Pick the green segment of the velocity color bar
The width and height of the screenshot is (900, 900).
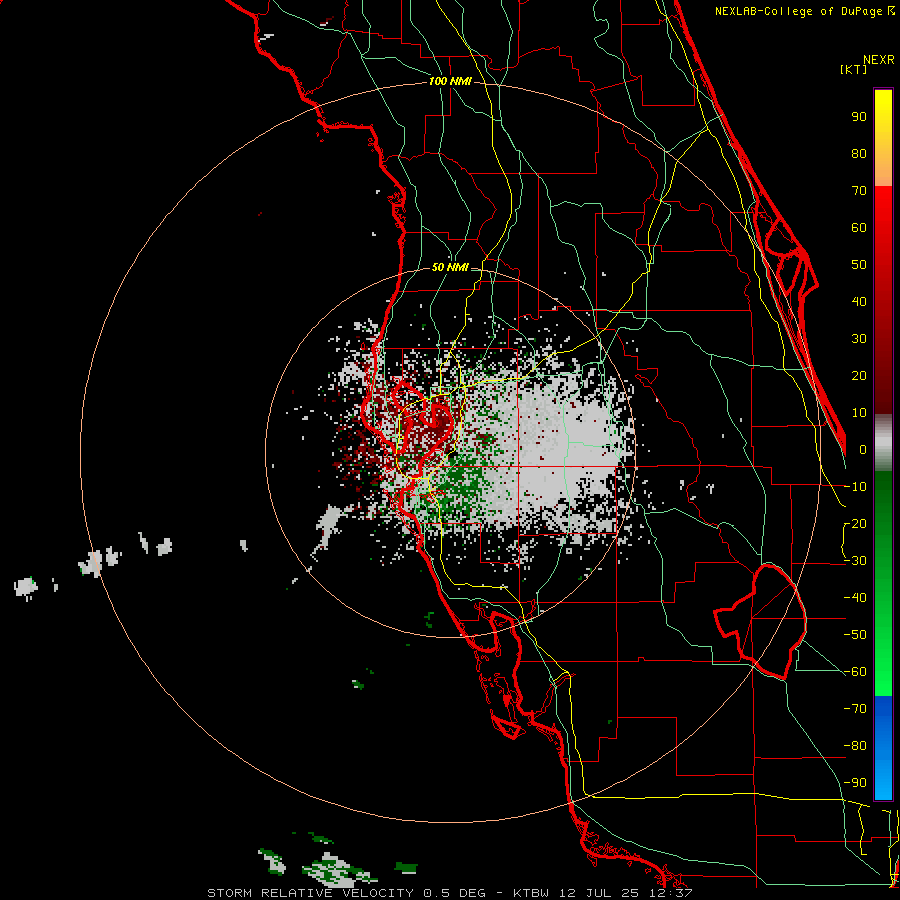pos(883,583)
